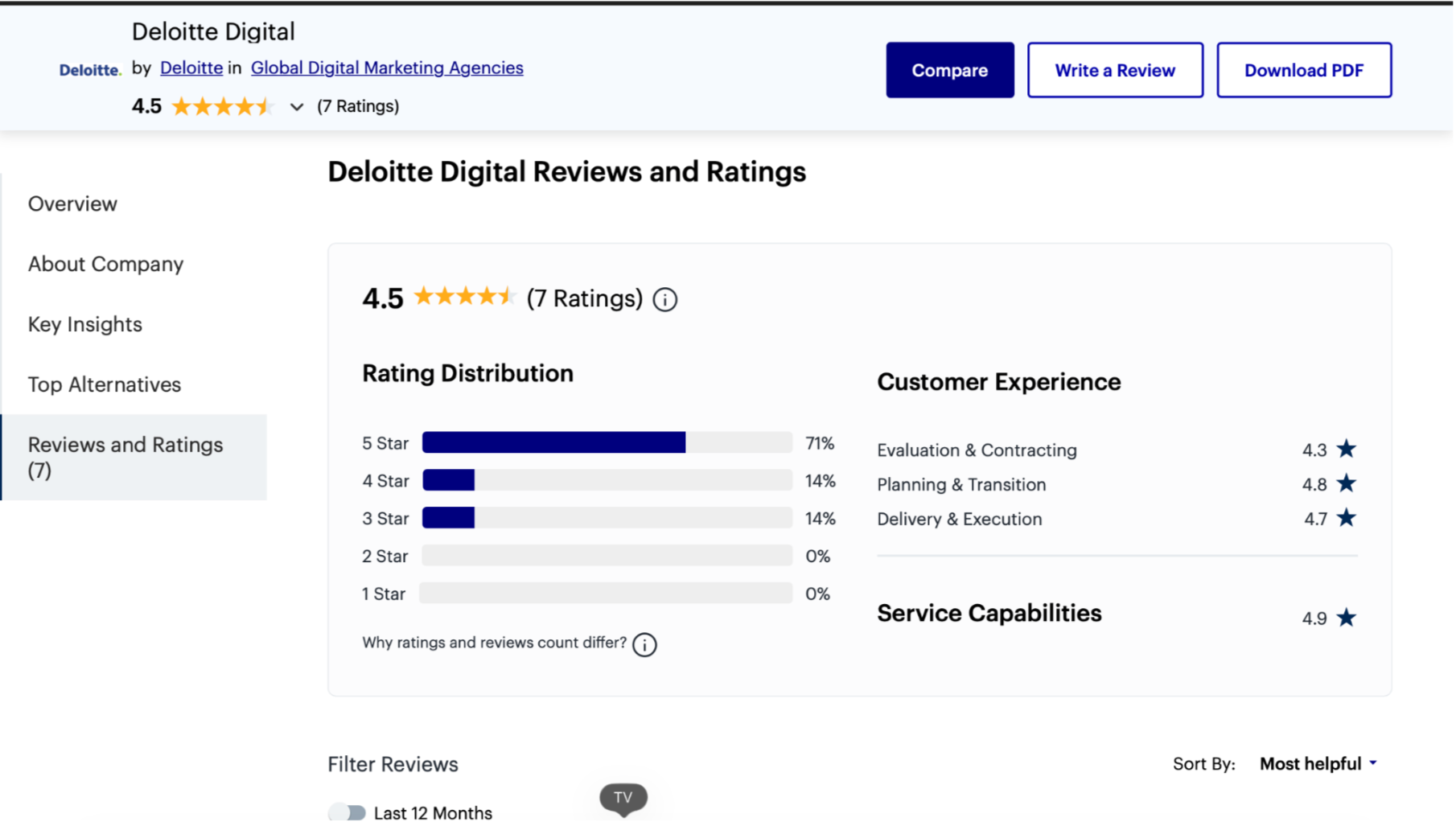Click star icon for Evaluation & Contracting
Viewport: 1456px width, 830px height.
pos(1346,449)
